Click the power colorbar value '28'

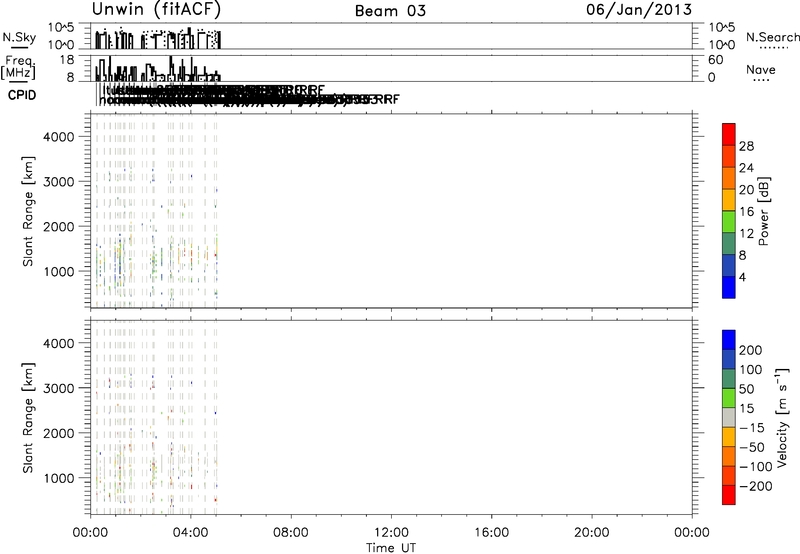point(746,146)
